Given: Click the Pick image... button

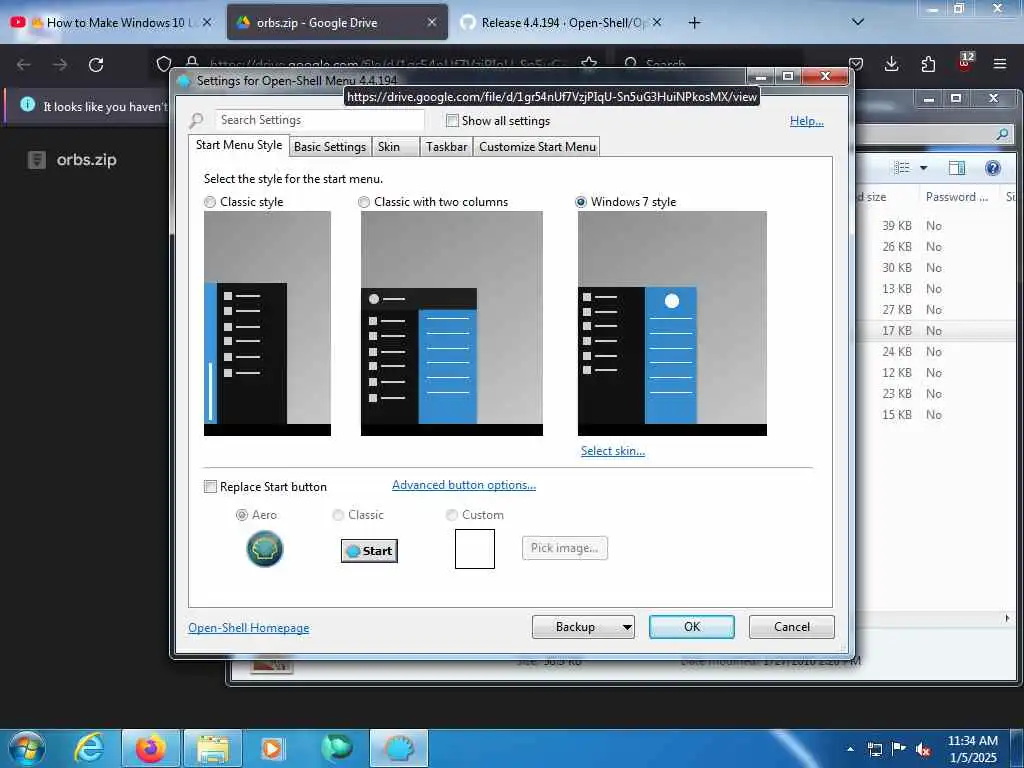Looking at the screenshot, I should (565, 548).
